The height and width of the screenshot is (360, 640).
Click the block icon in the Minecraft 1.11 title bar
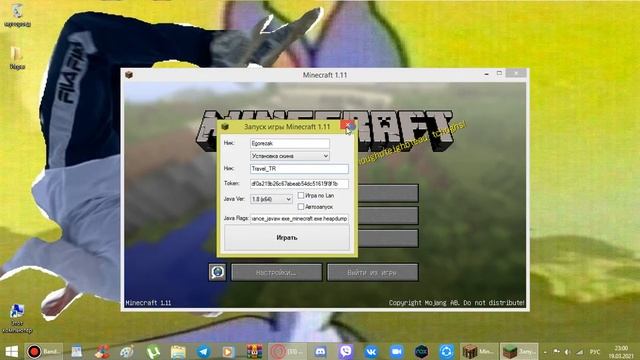coord(129,75)
